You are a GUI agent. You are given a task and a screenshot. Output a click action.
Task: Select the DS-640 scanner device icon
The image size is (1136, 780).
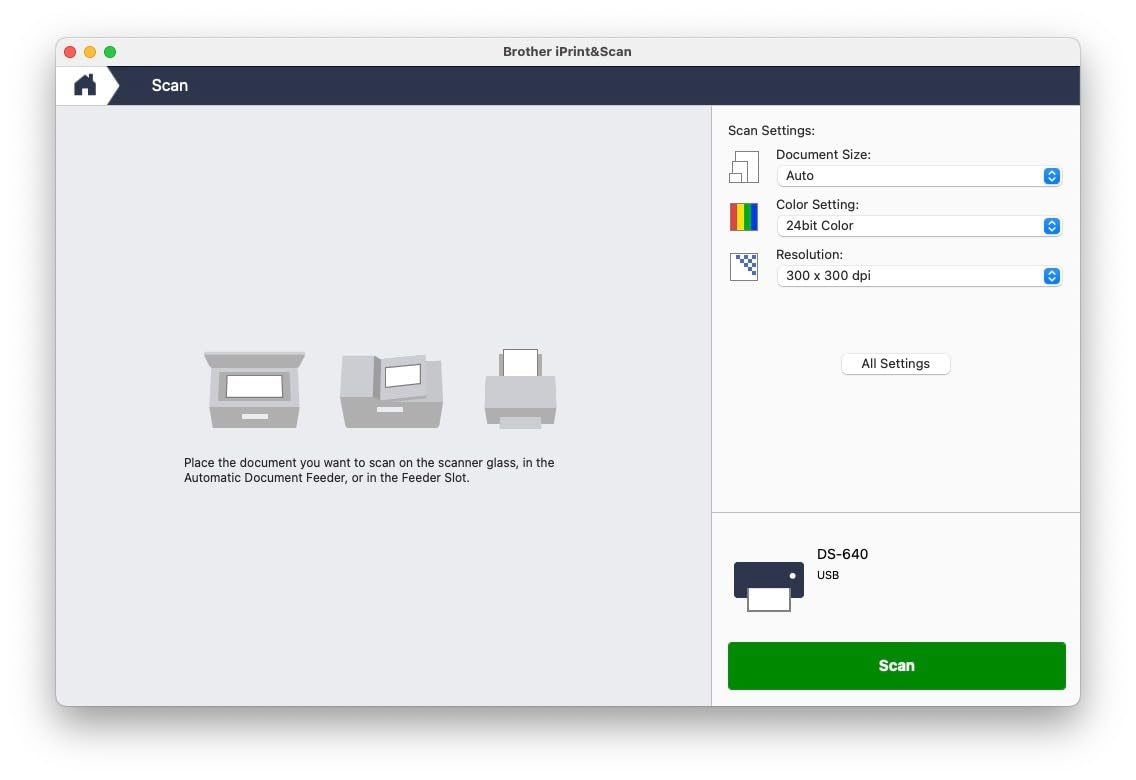point(768,586)
